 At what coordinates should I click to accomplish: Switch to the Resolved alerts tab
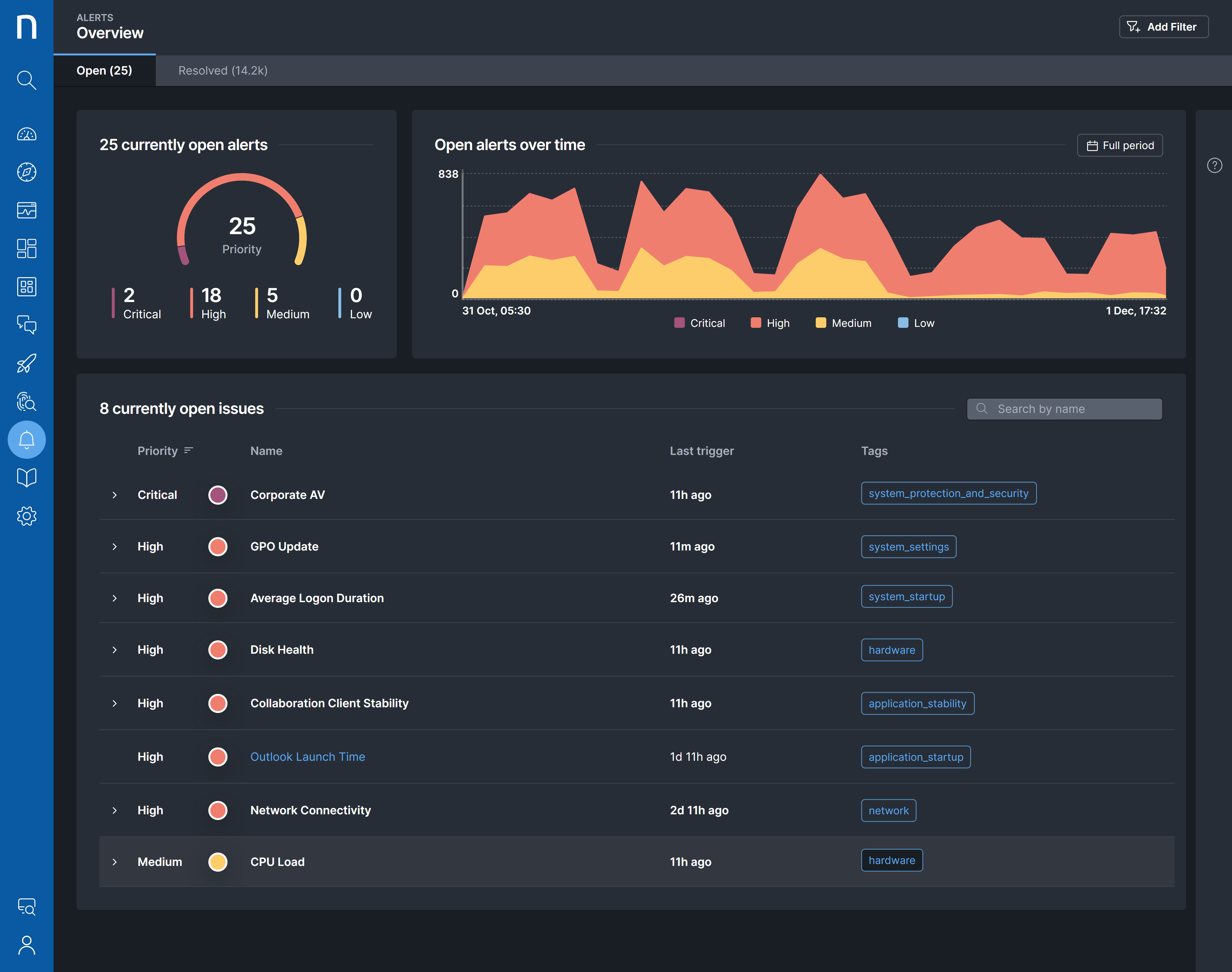pyautogui.click(x=222, y=71)
